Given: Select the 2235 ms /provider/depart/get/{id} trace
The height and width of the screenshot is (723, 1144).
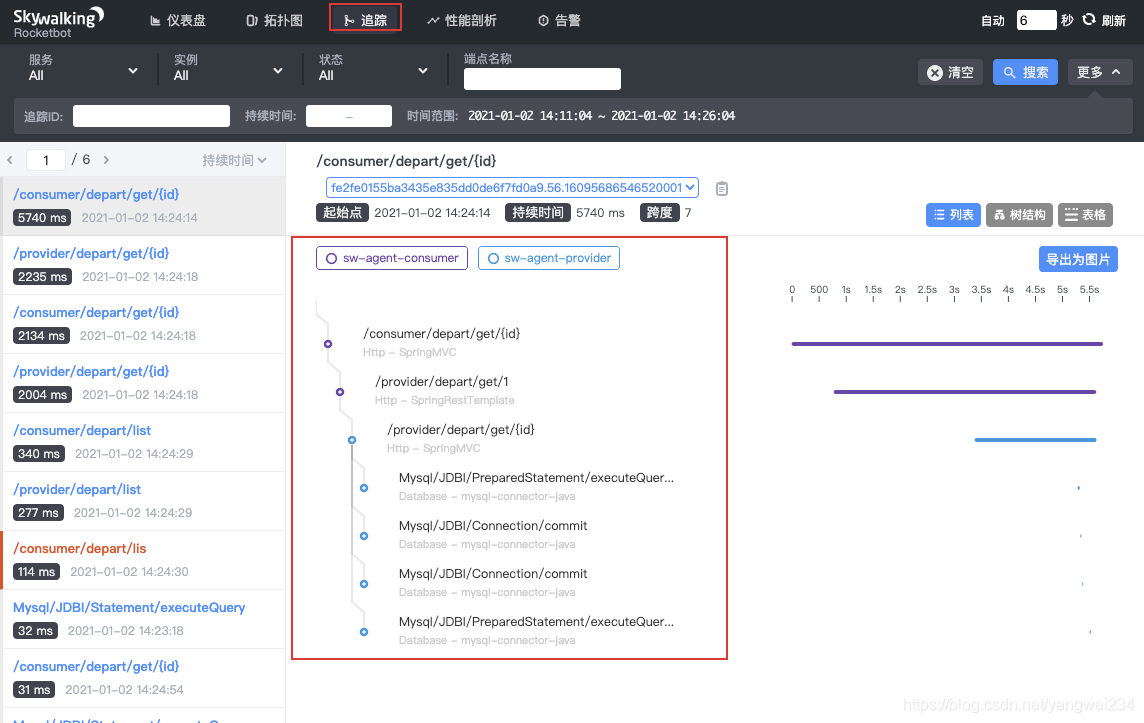Looking at the screenshot, I should [143, 265].
